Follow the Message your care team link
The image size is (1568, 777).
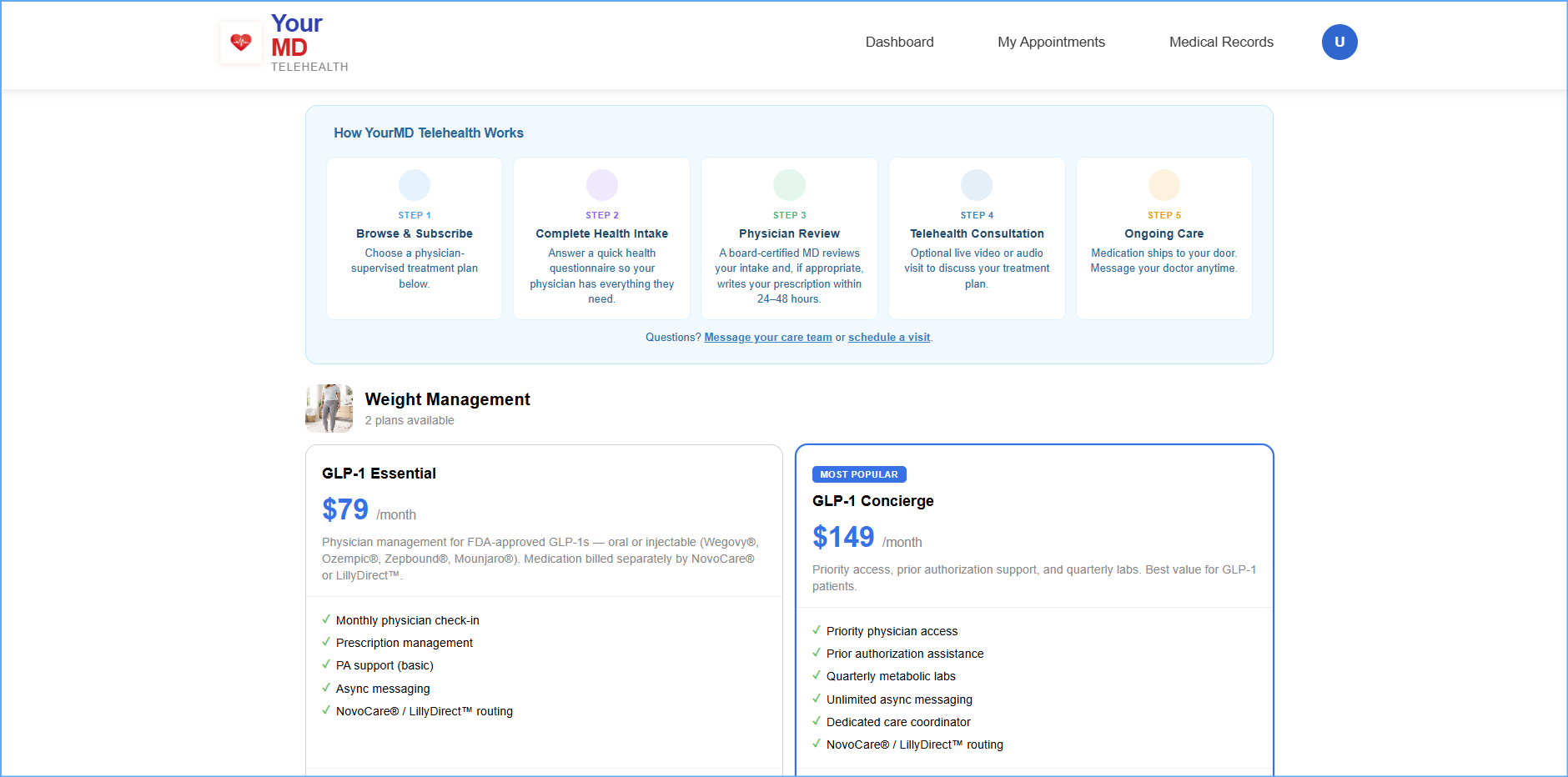tap(768, 338)
